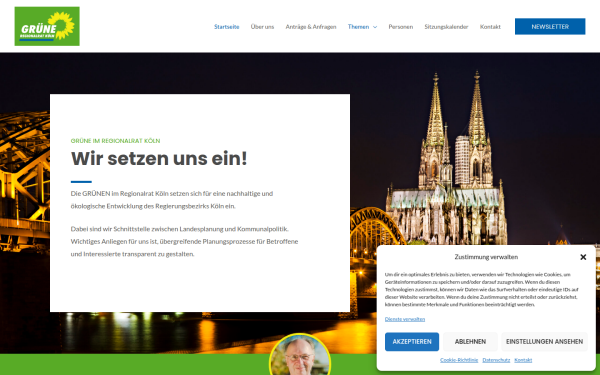600x375 pixels.
Task: Click the 'Zustimmung verwalten' dialog title
Action: 486,257
